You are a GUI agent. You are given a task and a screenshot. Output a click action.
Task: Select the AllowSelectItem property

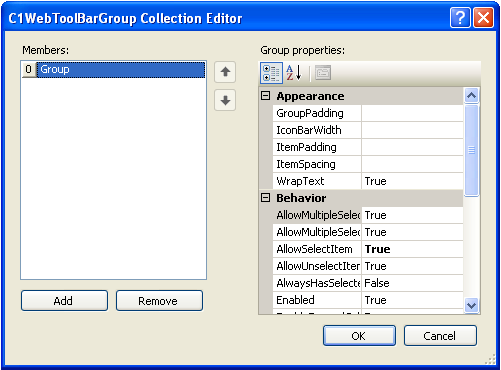317,249
